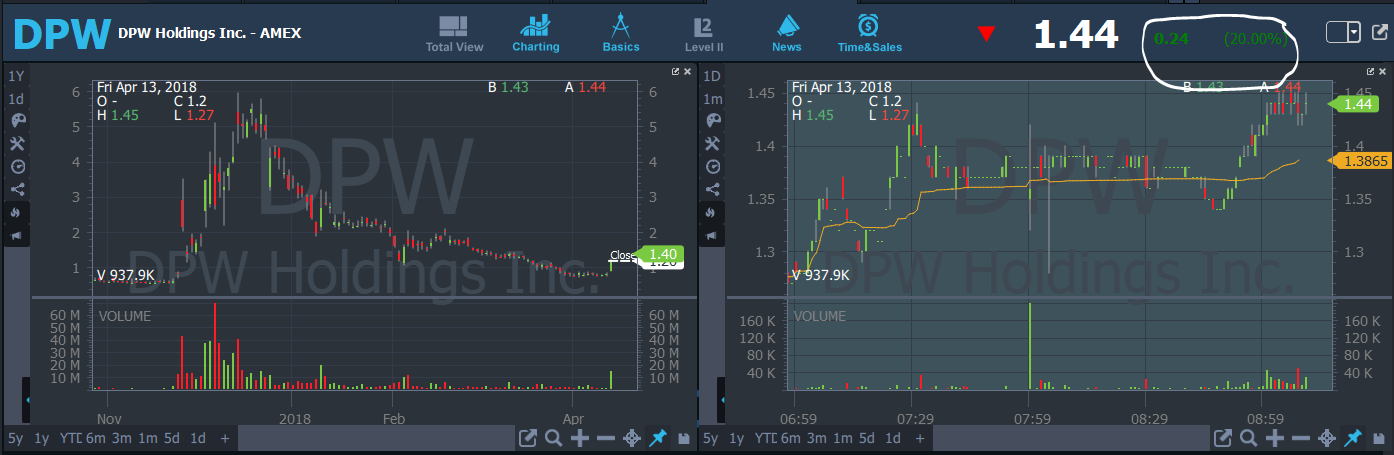Set right chart to YTD timeframe
1394x455 pixels.
pos(766,438)
